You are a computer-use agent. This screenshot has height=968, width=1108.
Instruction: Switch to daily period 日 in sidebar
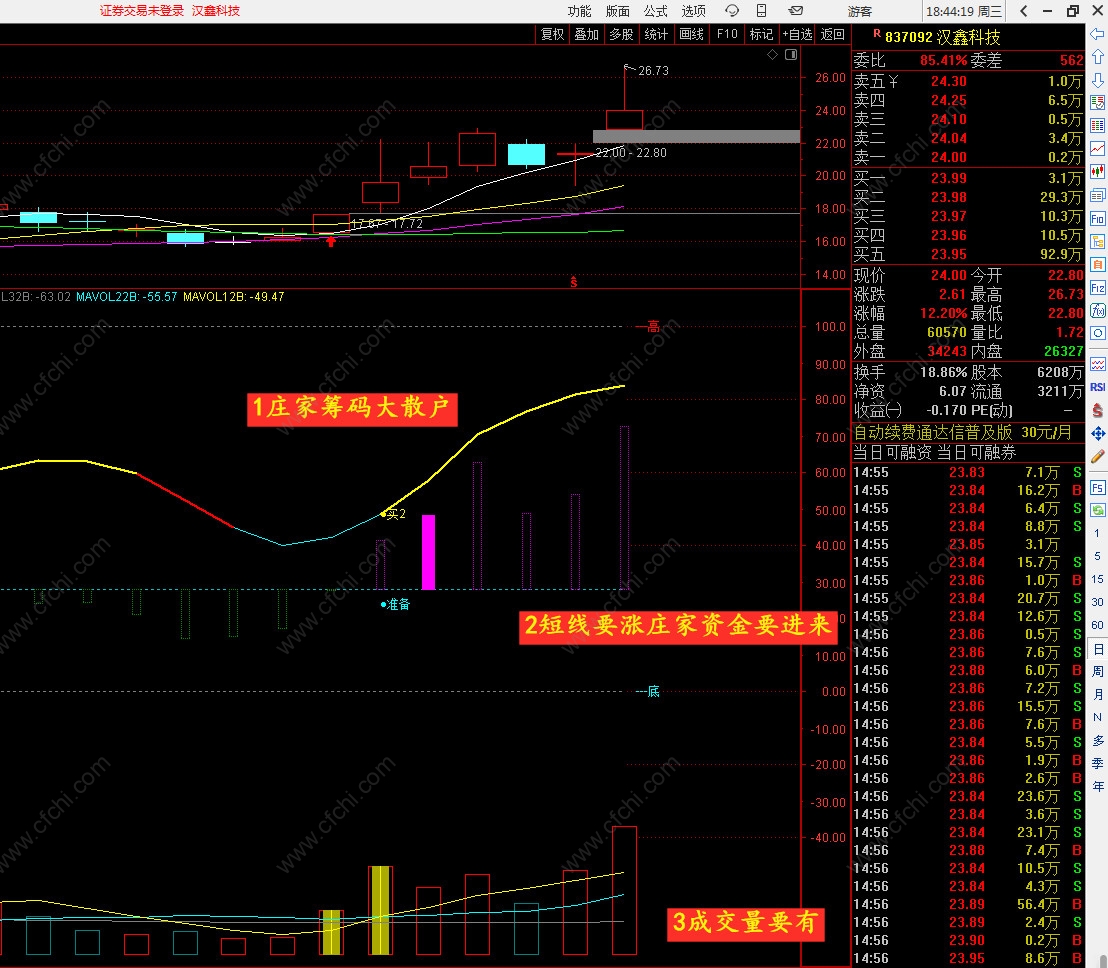(x=1097, y=649)
